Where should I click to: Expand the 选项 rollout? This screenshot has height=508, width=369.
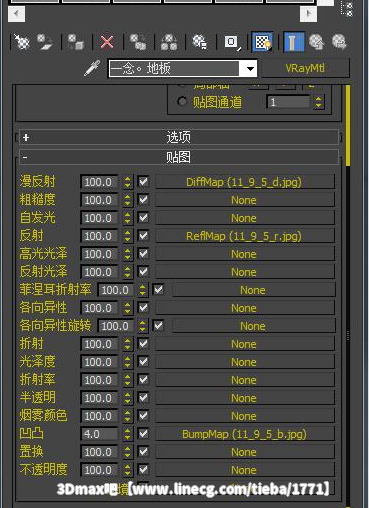tap(179, 137)
